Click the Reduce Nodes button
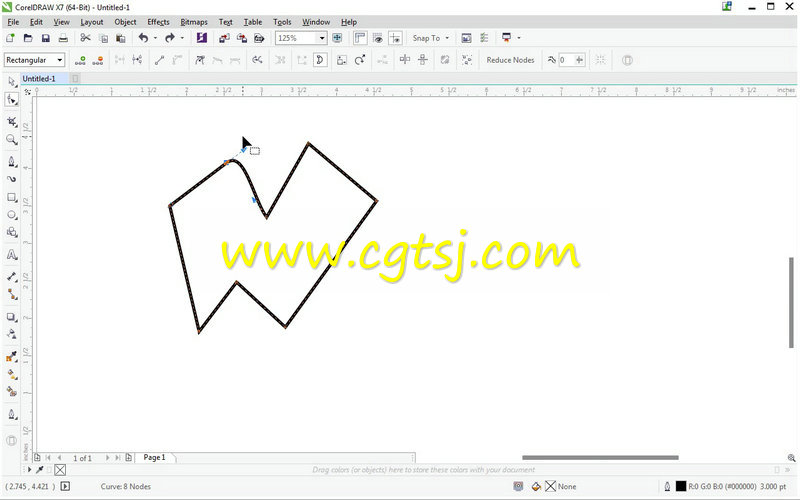Viewport: 800px width, 500px height. pos(510,60)
